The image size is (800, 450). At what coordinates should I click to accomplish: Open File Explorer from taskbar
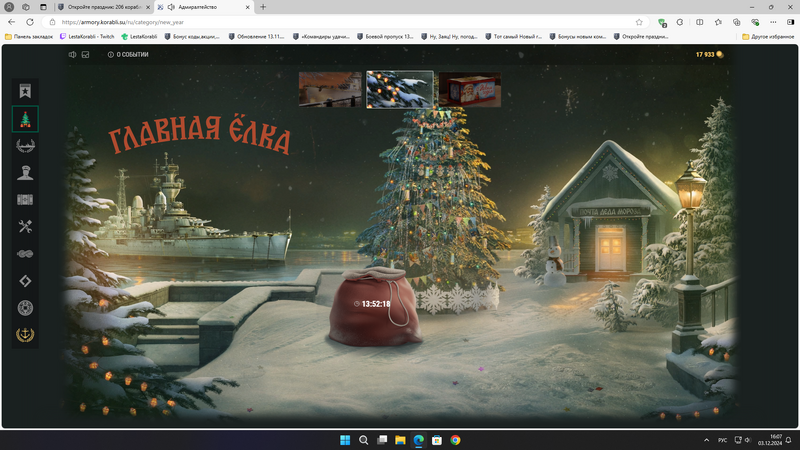400,440
